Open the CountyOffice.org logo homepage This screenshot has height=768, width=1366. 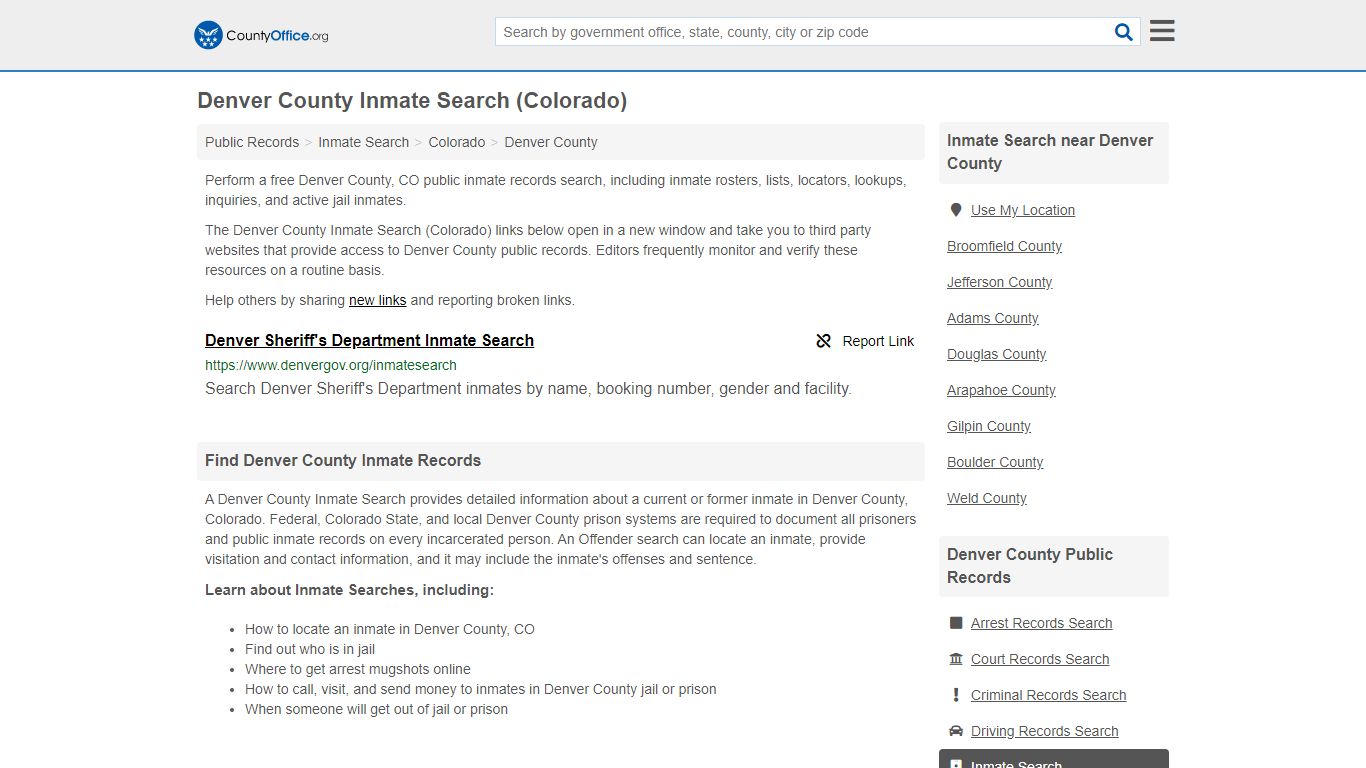[x=261, y=35]
